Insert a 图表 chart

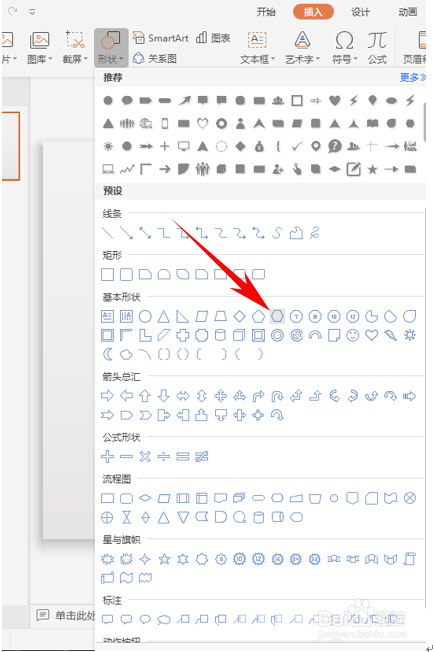click(x=213, y=38)
